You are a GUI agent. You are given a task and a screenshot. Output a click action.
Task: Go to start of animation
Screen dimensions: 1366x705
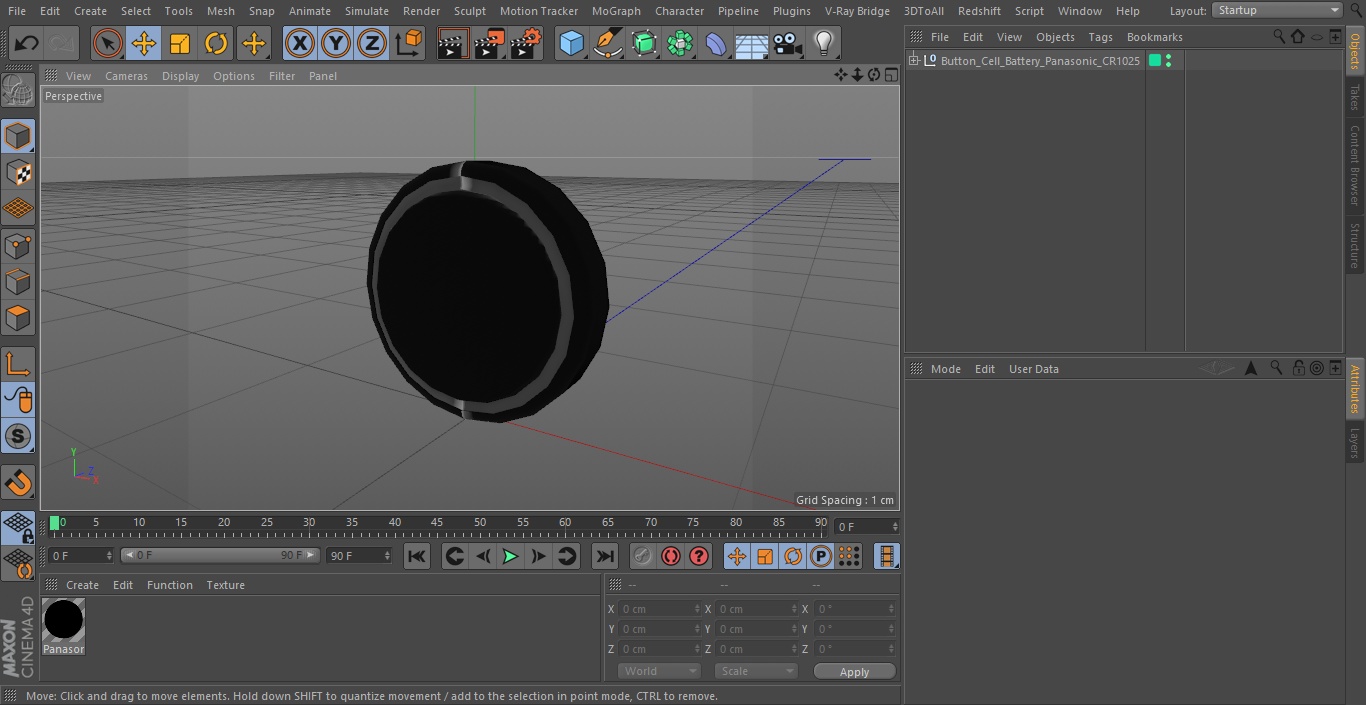point(417,556)
